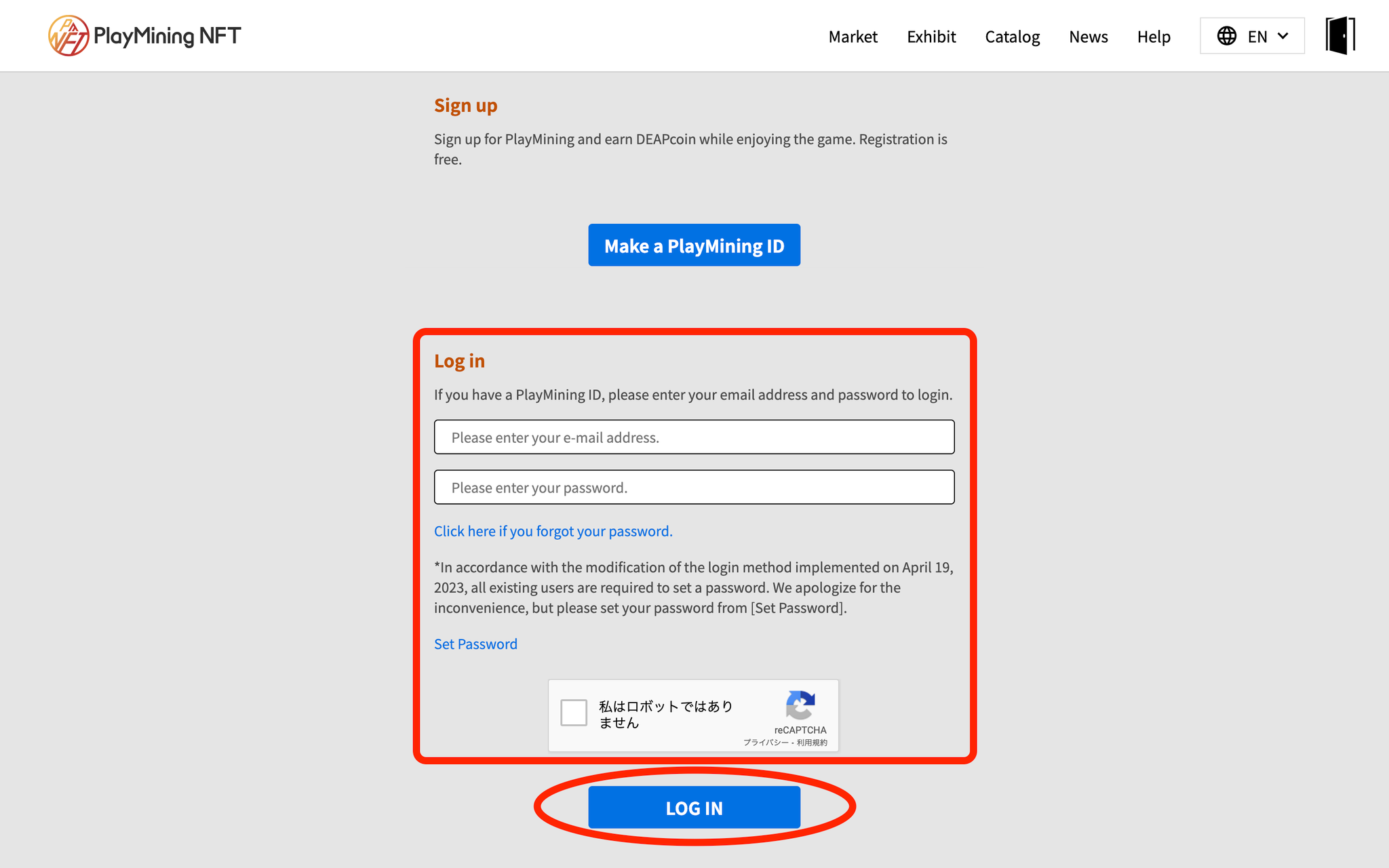Click the reCAPTCHA logo icon
The width and height of the screenshot is (1389, 868).
[x=800, y=705]
